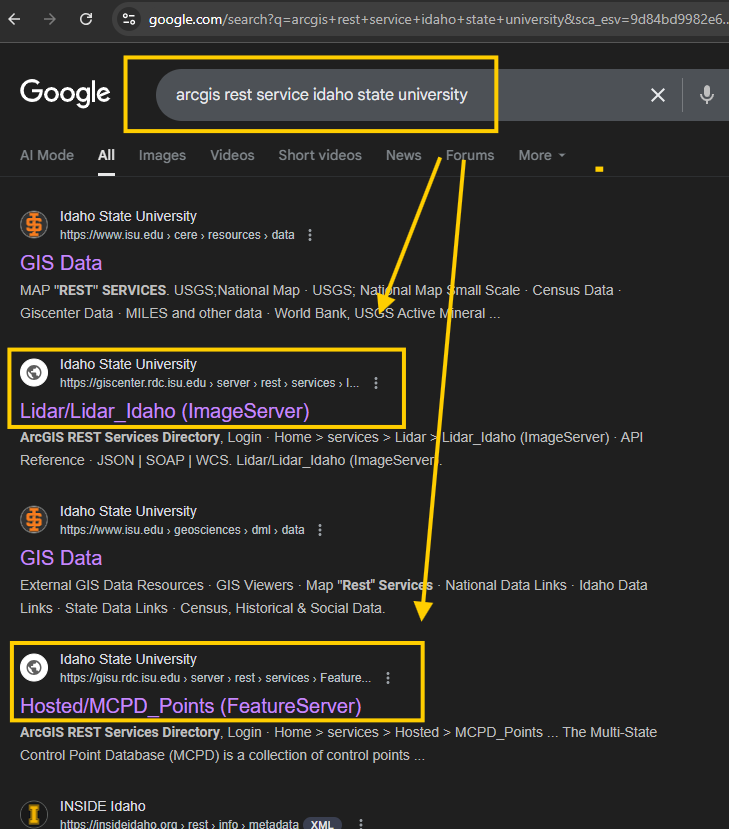Screen dimensions: 729x829
Task: Open the Short videos tab
Action: (320, 155)
